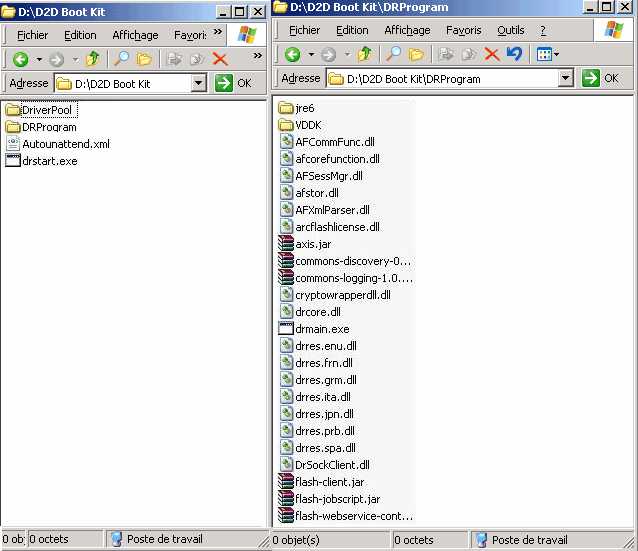Viewport: 638px width, 551px height.
Task: Open Forward history dropdown in DRProgram window
Action: click(x=347, y=55)
